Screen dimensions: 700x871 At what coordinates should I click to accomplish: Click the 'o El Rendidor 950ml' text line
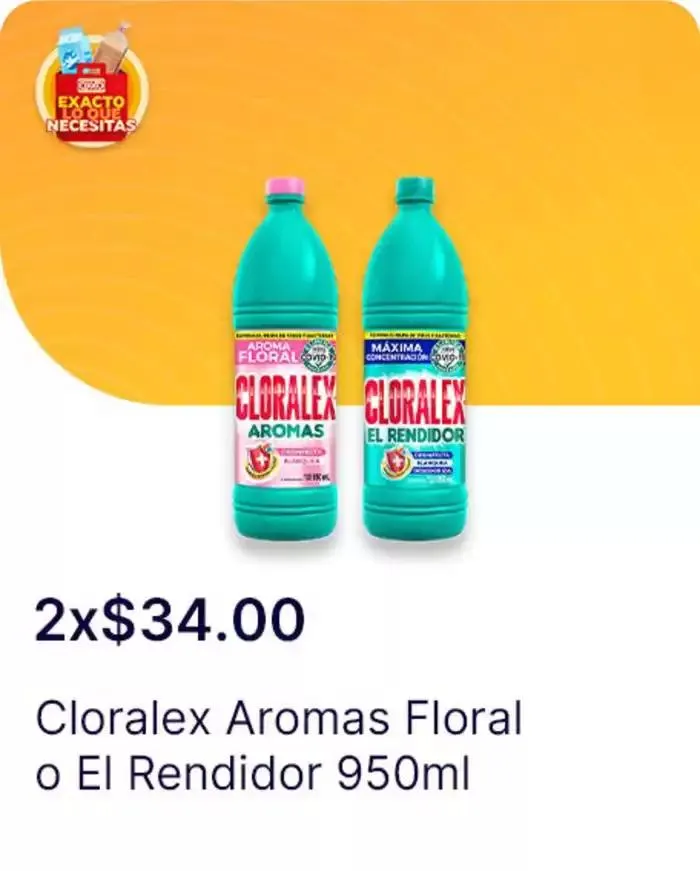(x=253, y=774)
